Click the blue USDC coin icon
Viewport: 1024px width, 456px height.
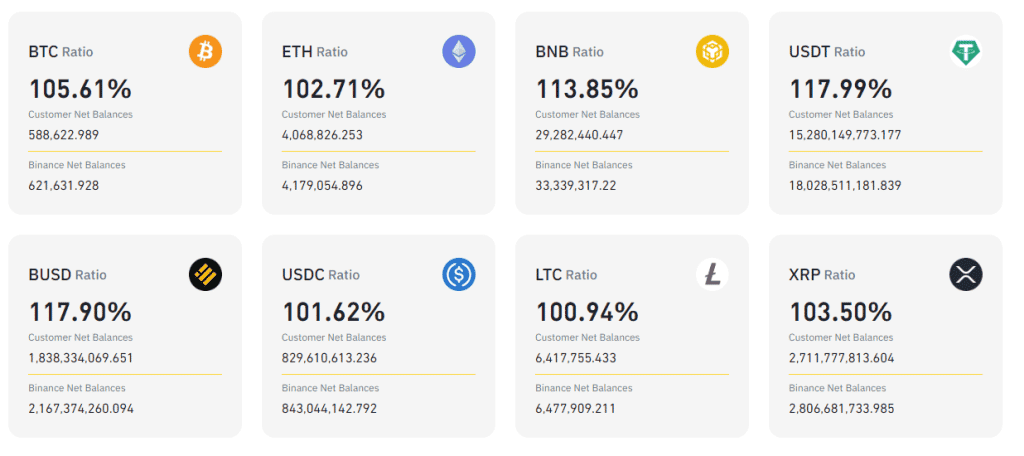pos(458,275)
